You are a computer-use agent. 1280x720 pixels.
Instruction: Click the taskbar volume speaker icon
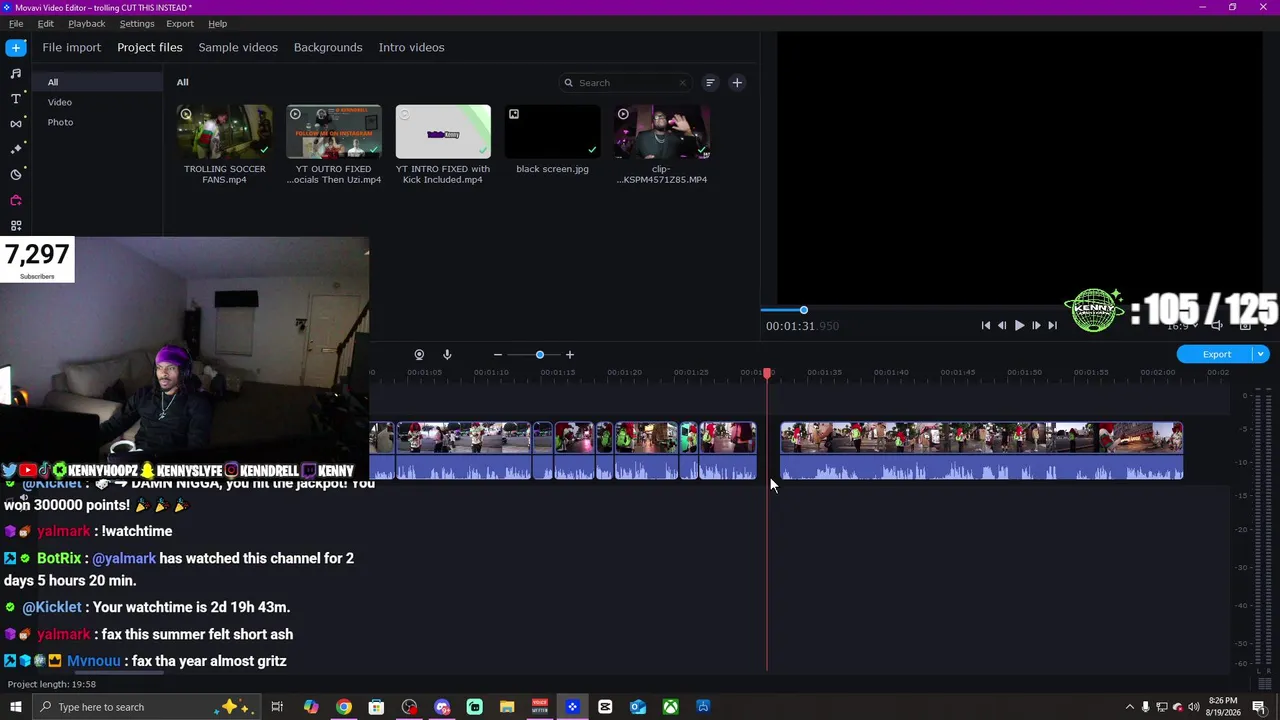(1193, 707)
